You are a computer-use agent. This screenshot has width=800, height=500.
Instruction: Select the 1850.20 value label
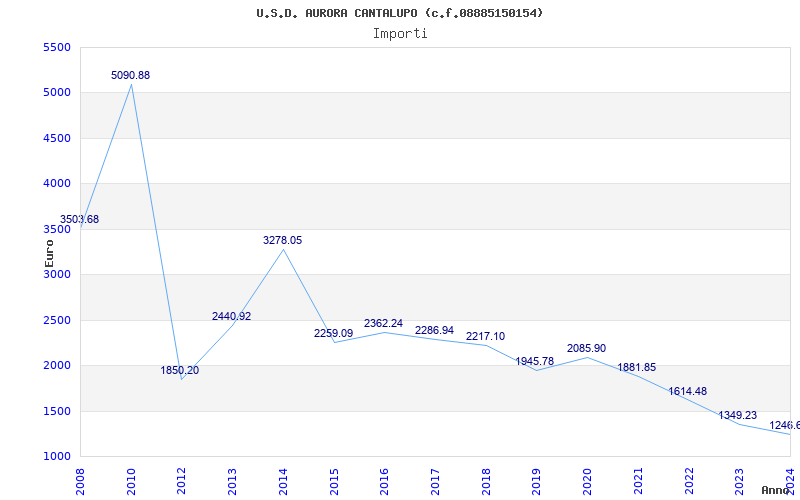pyautogui.click(x=180, y=370)
